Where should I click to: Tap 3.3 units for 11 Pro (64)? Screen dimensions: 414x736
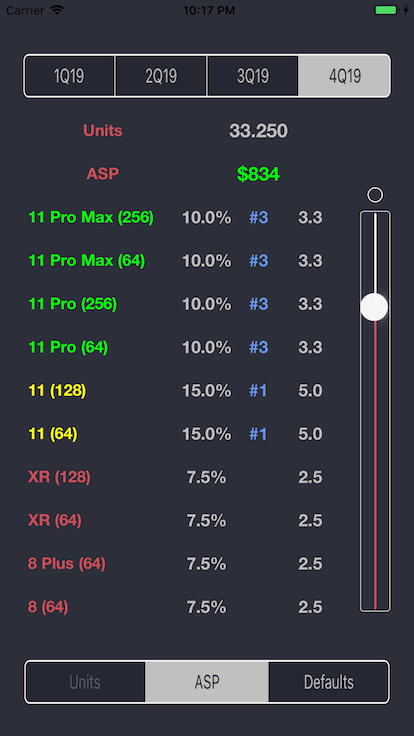(x=310, y=347)
